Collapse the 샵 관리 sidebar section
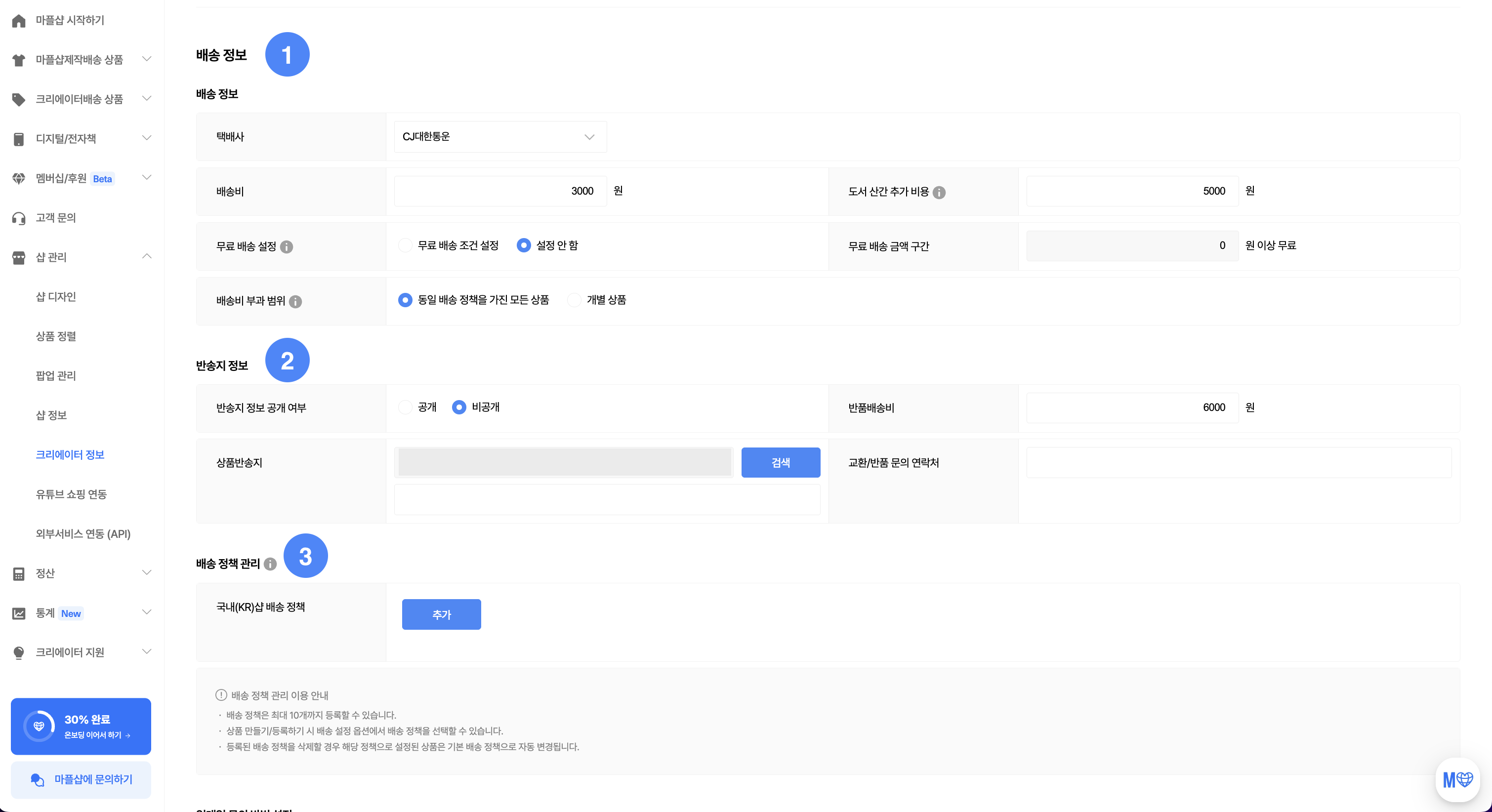 147,256
